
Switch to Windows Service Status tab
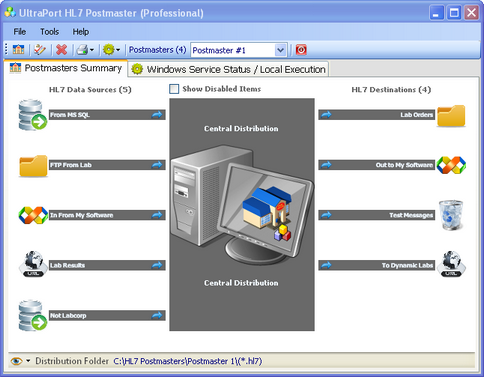228,69
